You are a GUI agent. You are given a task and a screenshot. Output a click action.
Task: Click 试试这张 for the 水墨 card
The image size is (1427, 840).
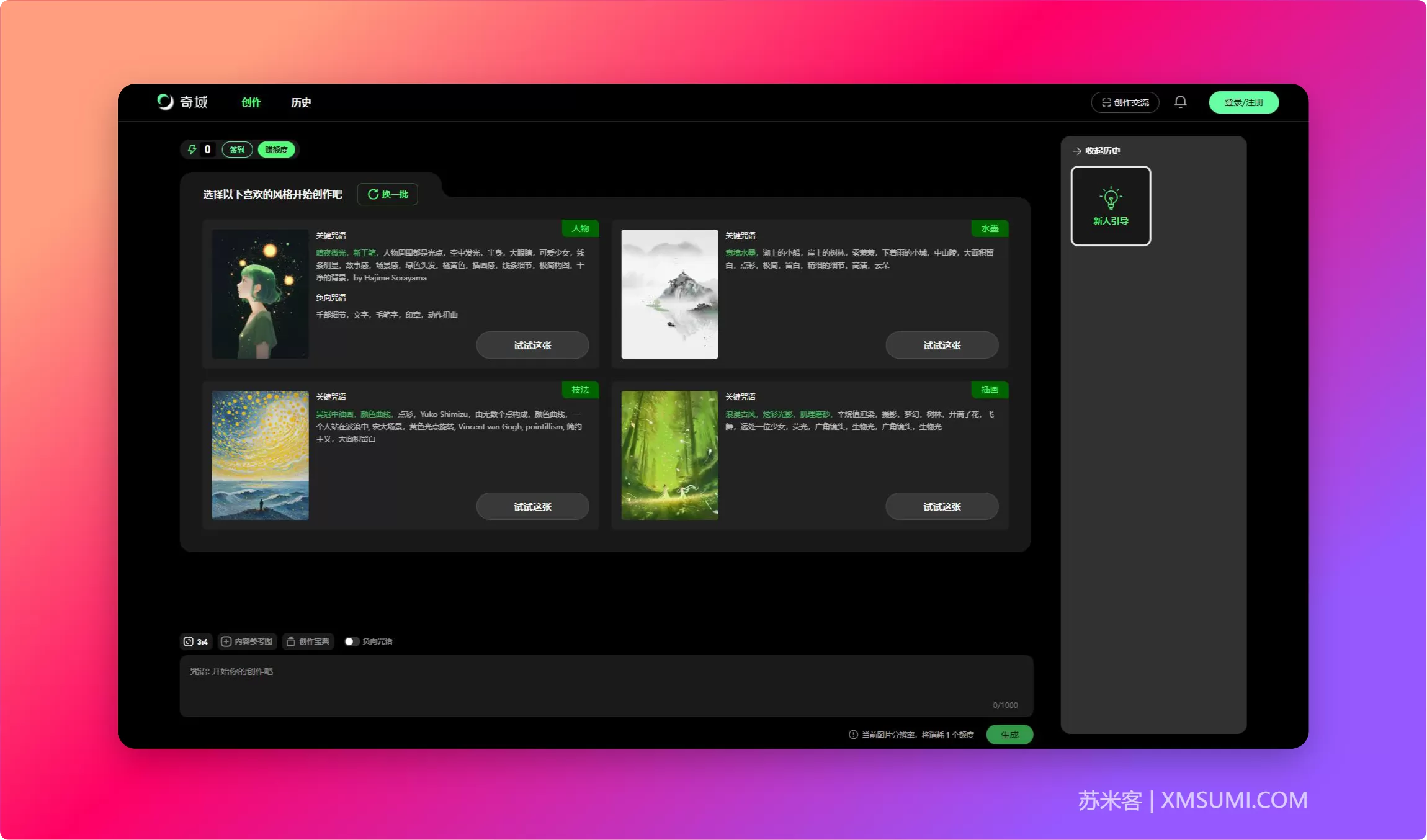click(942, 345)
